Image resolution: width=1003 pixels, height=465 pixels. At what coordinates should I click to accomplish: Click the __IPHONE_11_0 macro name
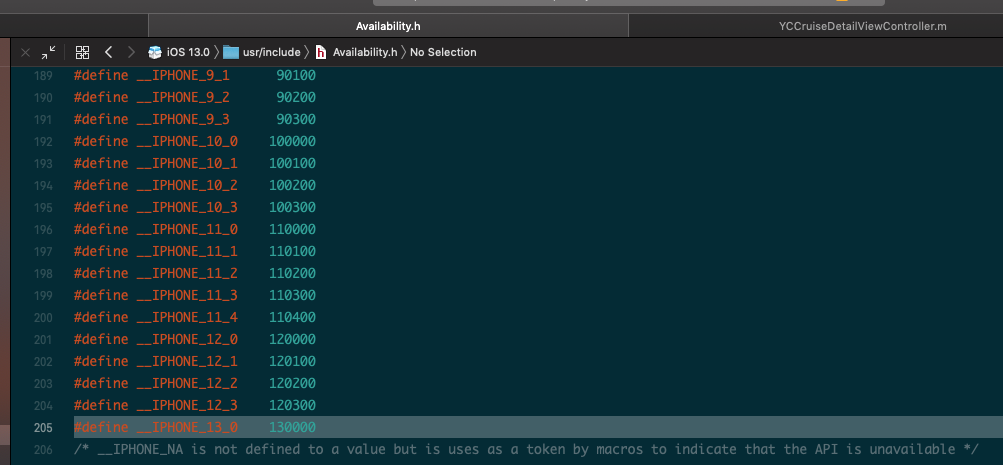click(x=187, y=229)
